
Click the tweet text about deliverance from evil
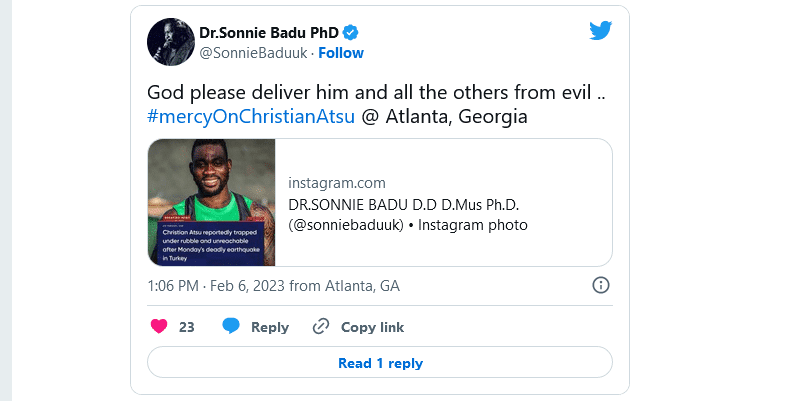click(378, 92)
